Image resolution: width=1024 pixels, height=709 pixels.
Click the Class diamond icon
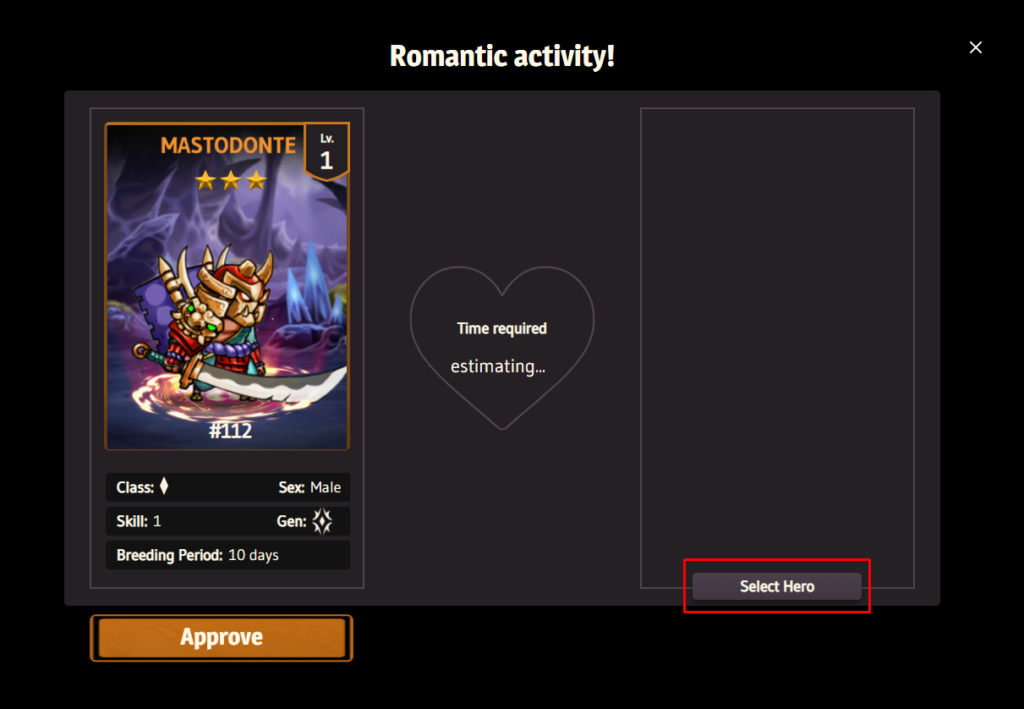(164, 486)
